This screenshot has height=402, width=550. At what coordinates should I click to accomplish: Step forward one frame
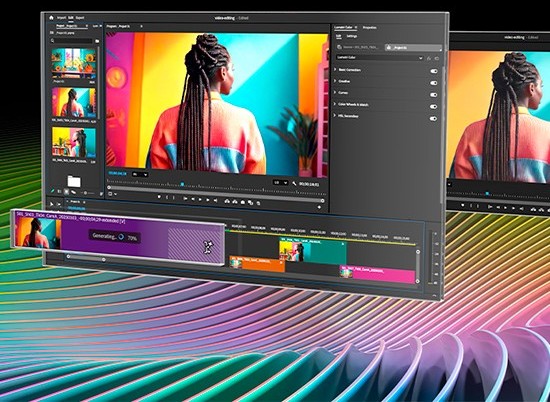click(208, 200)
